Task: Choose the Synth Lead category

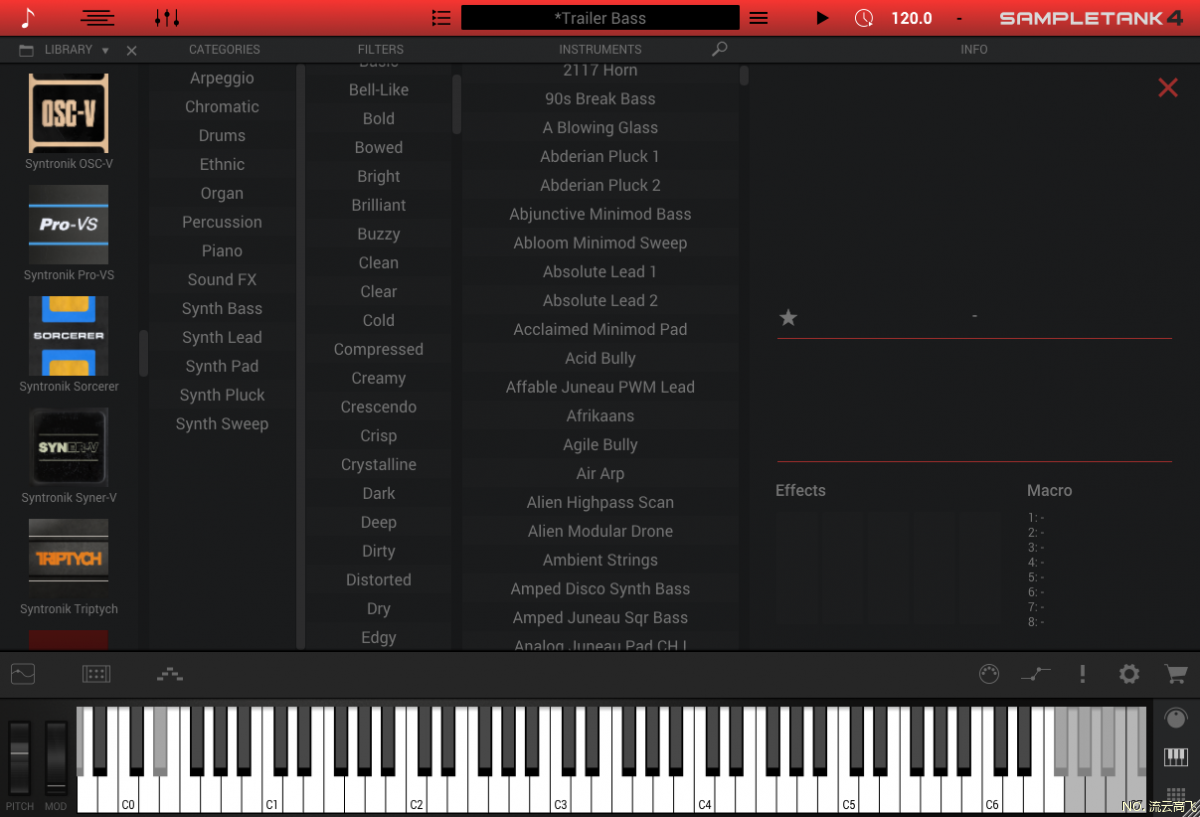Action: (x=222, y=338)
